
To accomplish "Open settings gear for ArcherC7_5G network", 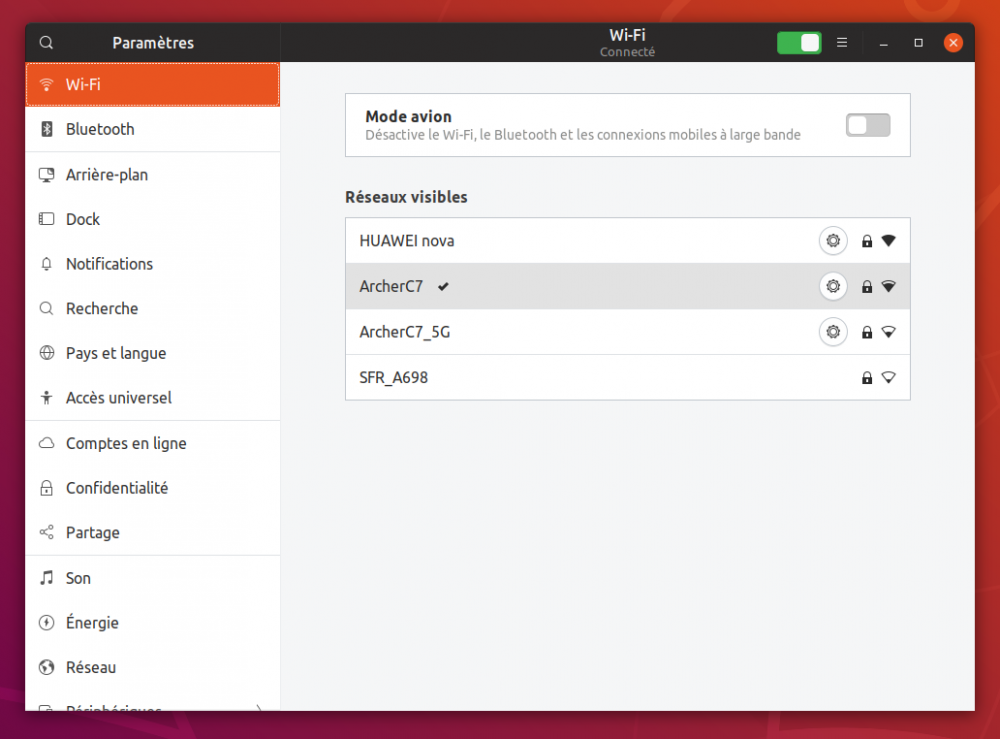I will pos(832,331).
